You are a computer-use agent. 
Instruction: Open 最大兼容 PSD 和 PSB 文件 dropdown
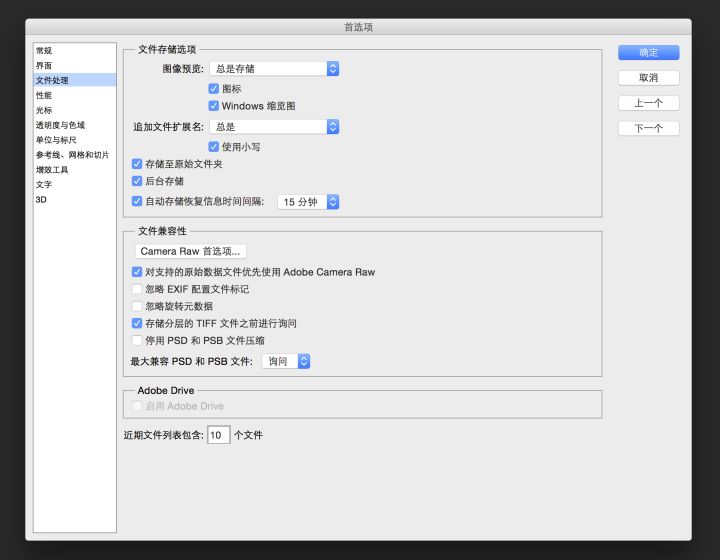point(286,361)
